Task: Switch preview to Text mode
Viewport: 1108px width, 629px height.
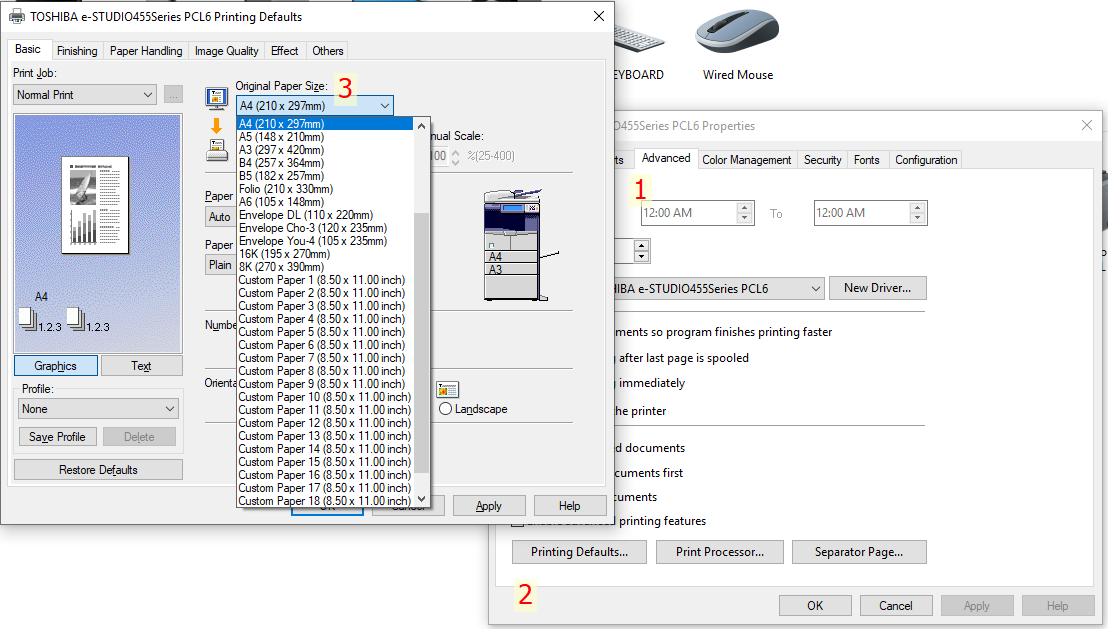Action: 142,366
